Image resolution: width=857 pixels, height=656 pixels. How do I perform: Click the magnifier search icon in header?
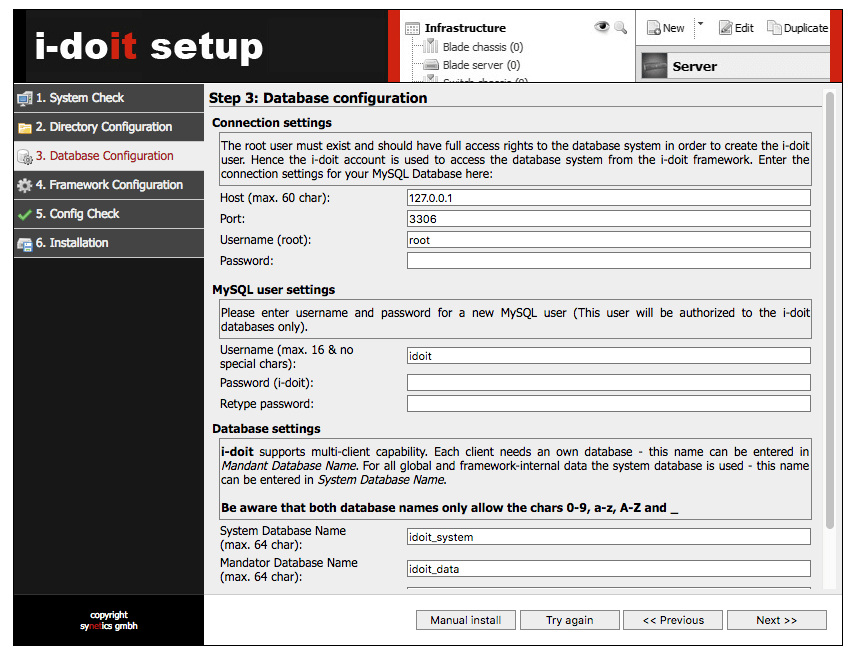pyautogui.click(x=620, y=27)
